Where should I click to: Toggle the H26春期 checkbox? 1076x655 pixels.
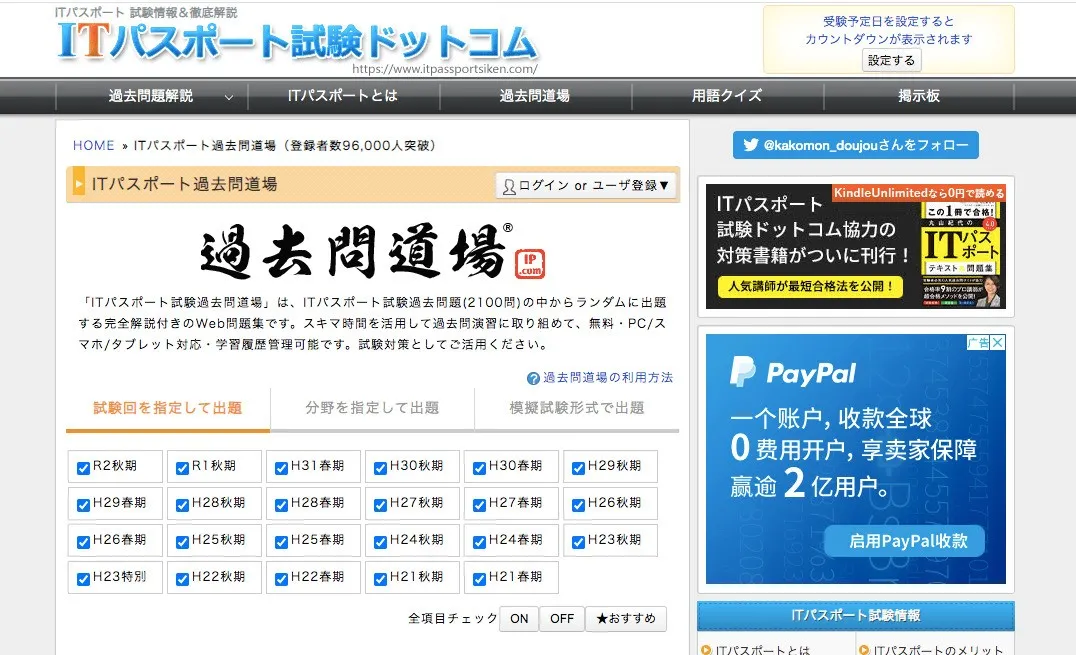[x=83, y=542]
